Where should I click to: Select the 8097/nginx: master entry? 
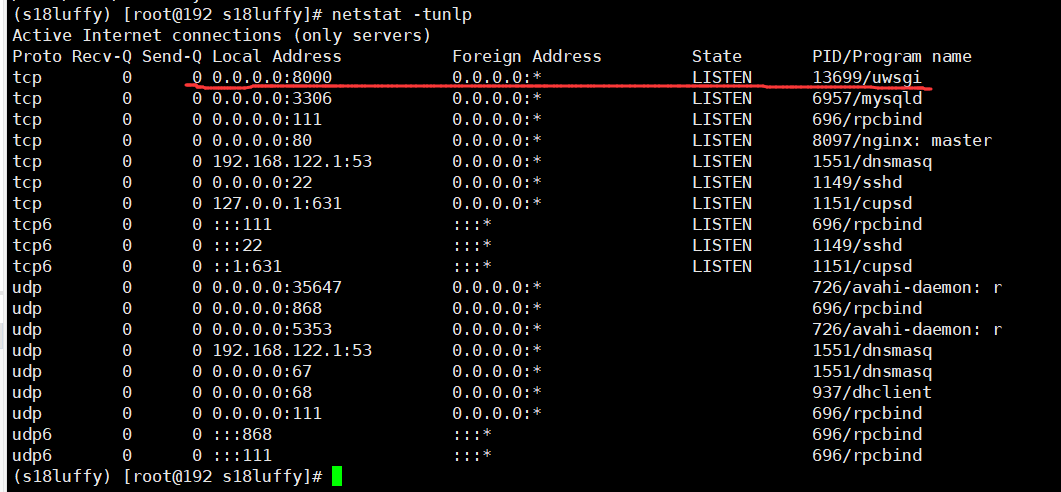coord(902,140)
